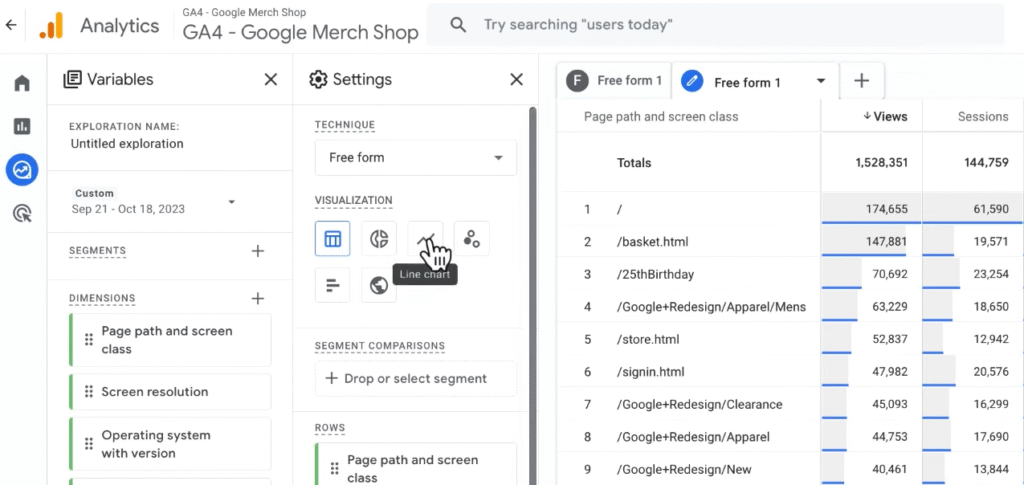Add a new dimension with plus icon

pyautogui.click(x=258, y=298)
